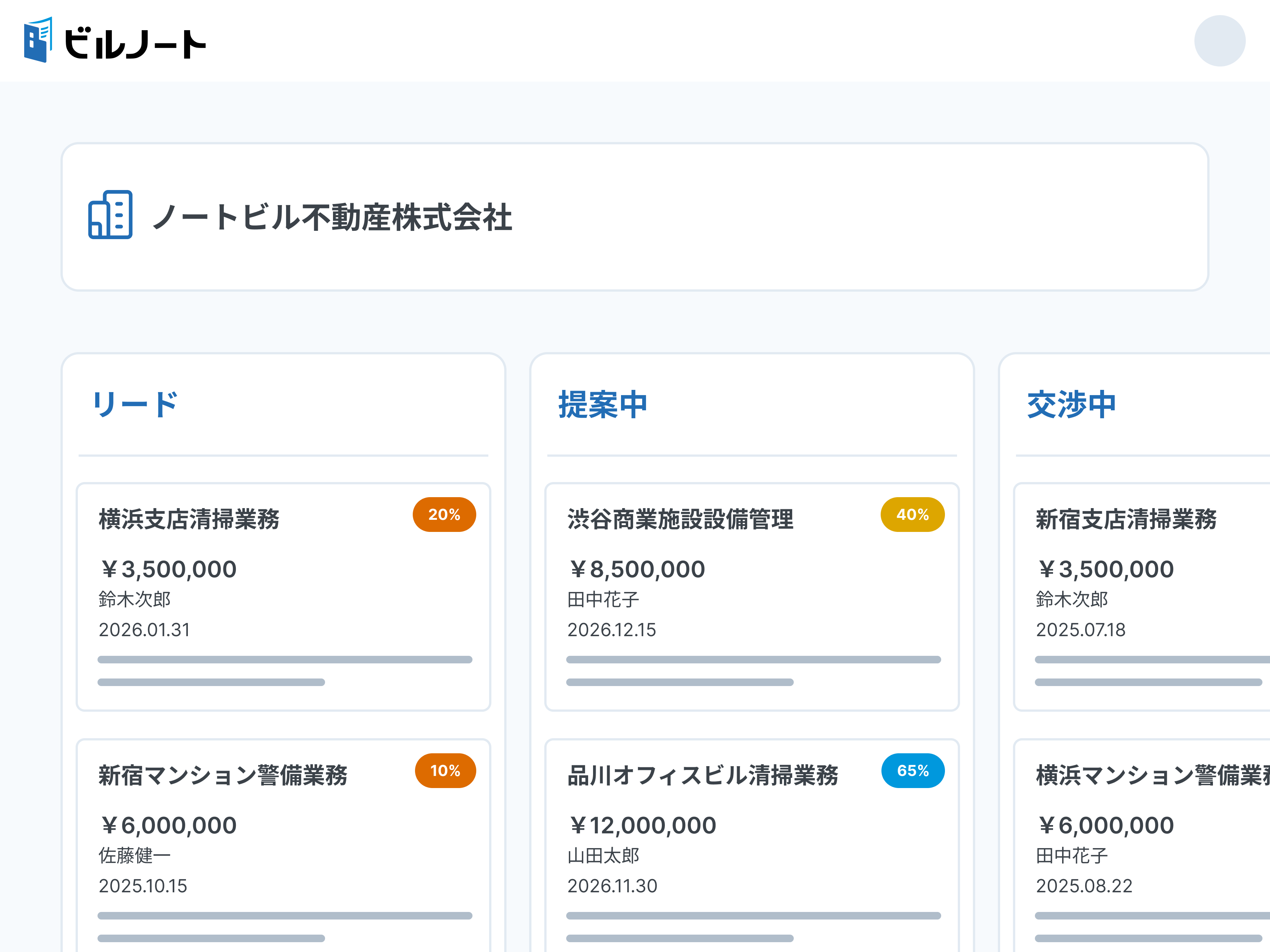Select the 提案中 column header

tap(602, 403)
